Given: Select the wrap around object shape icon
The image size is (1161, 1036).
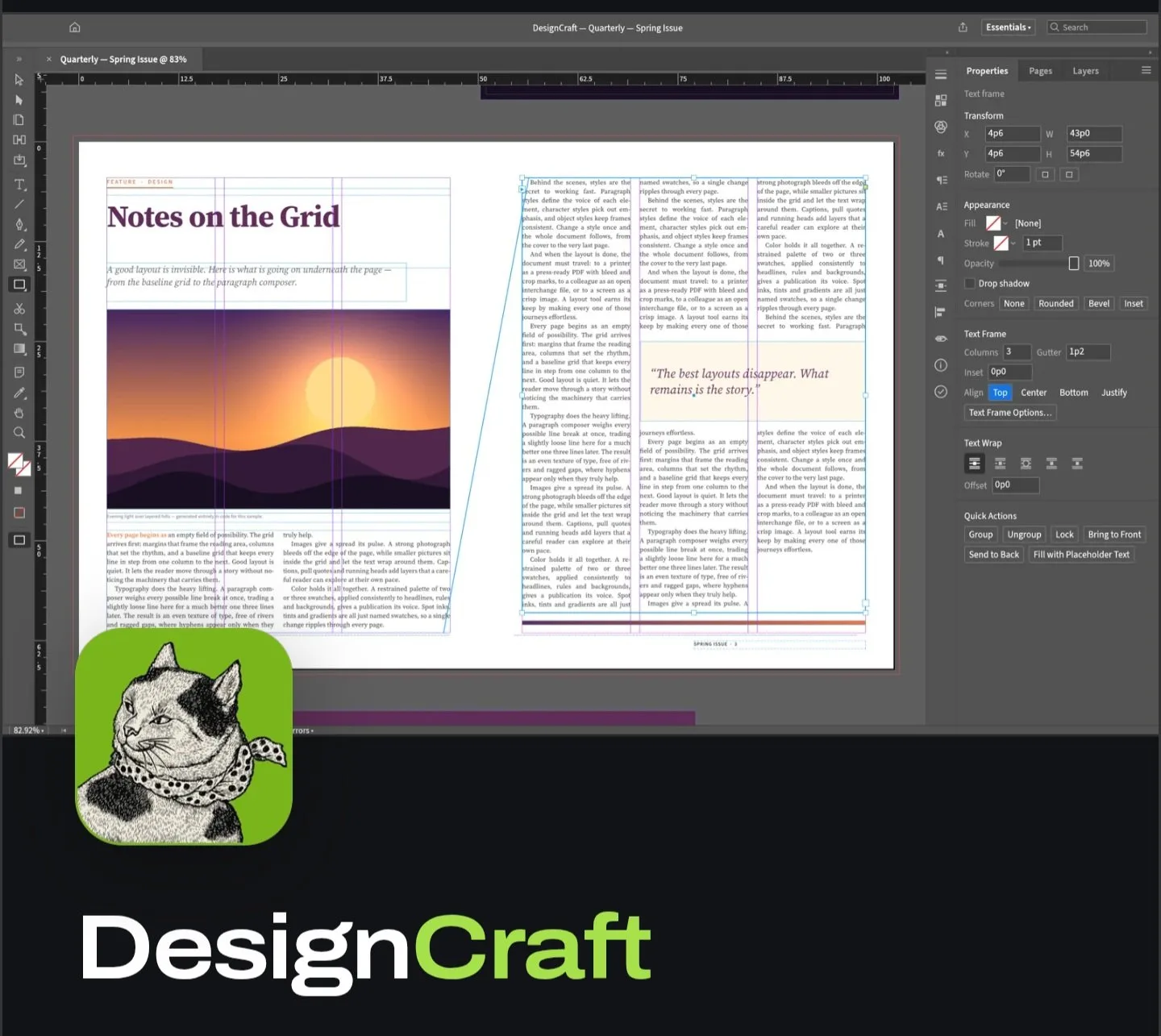Looking at the screenshot, I should point(1026,464).
